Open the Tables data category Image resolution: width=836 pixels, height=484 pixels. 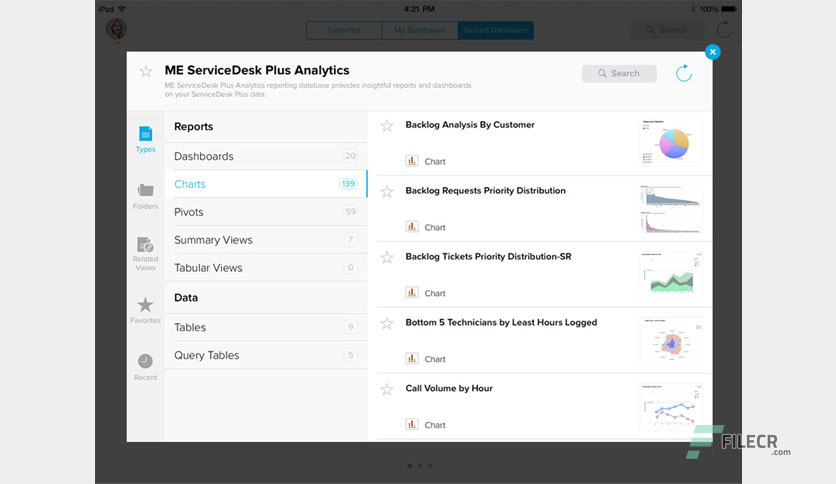click(266, 327)
